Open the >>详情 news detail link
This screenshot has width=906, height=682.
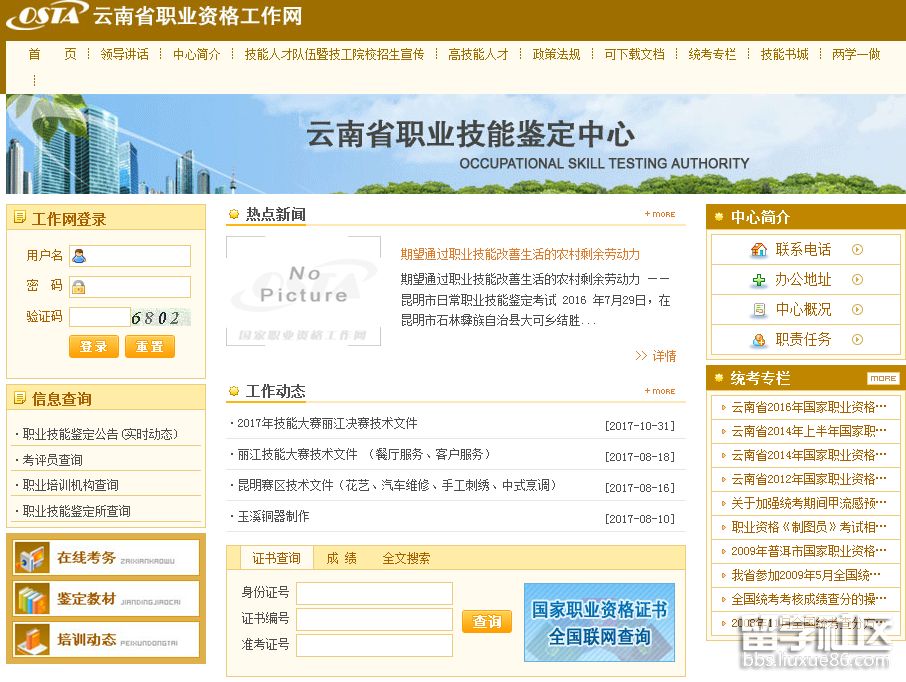coord(655,357)
